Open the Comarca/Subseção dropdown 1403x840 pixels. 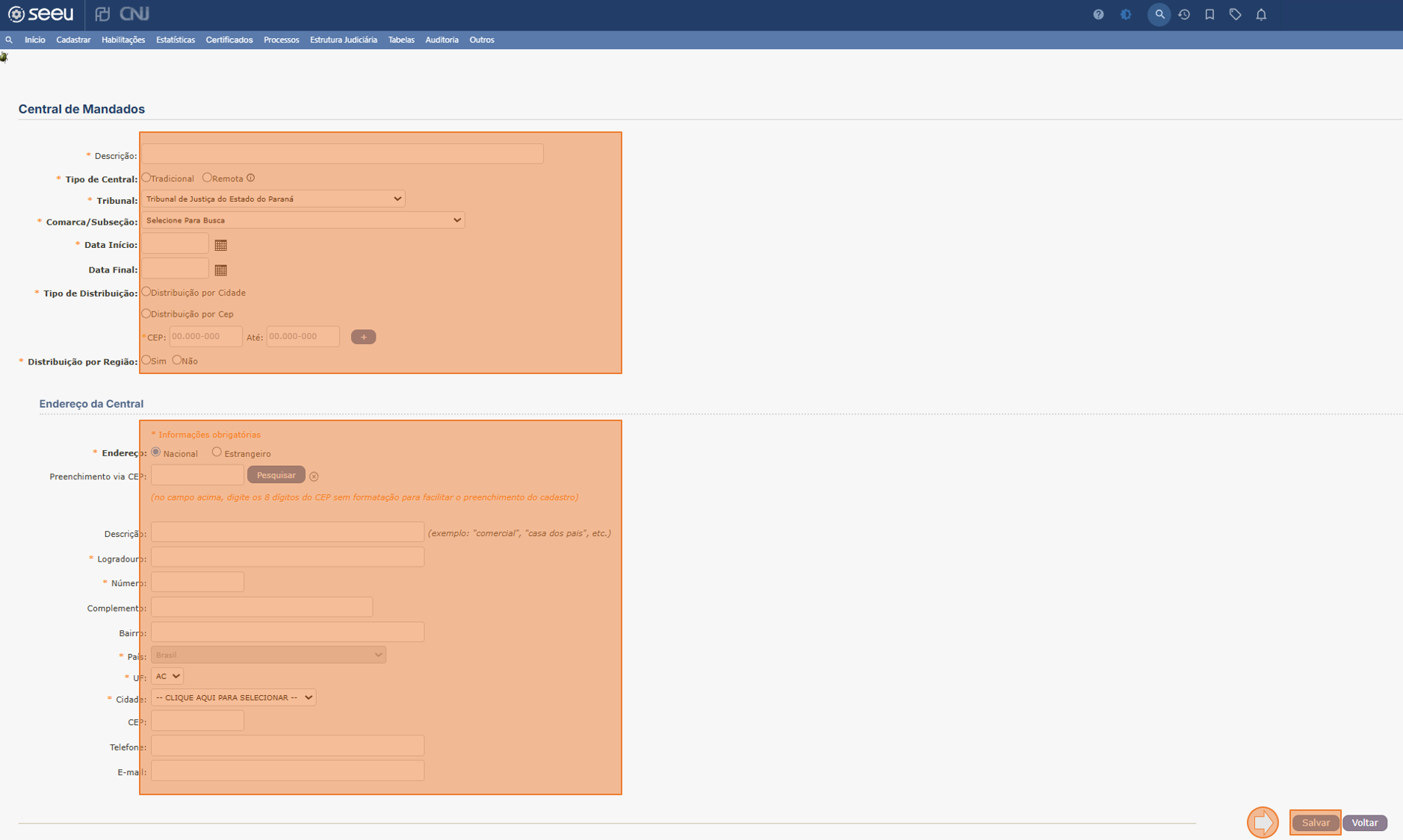[303, 220]
